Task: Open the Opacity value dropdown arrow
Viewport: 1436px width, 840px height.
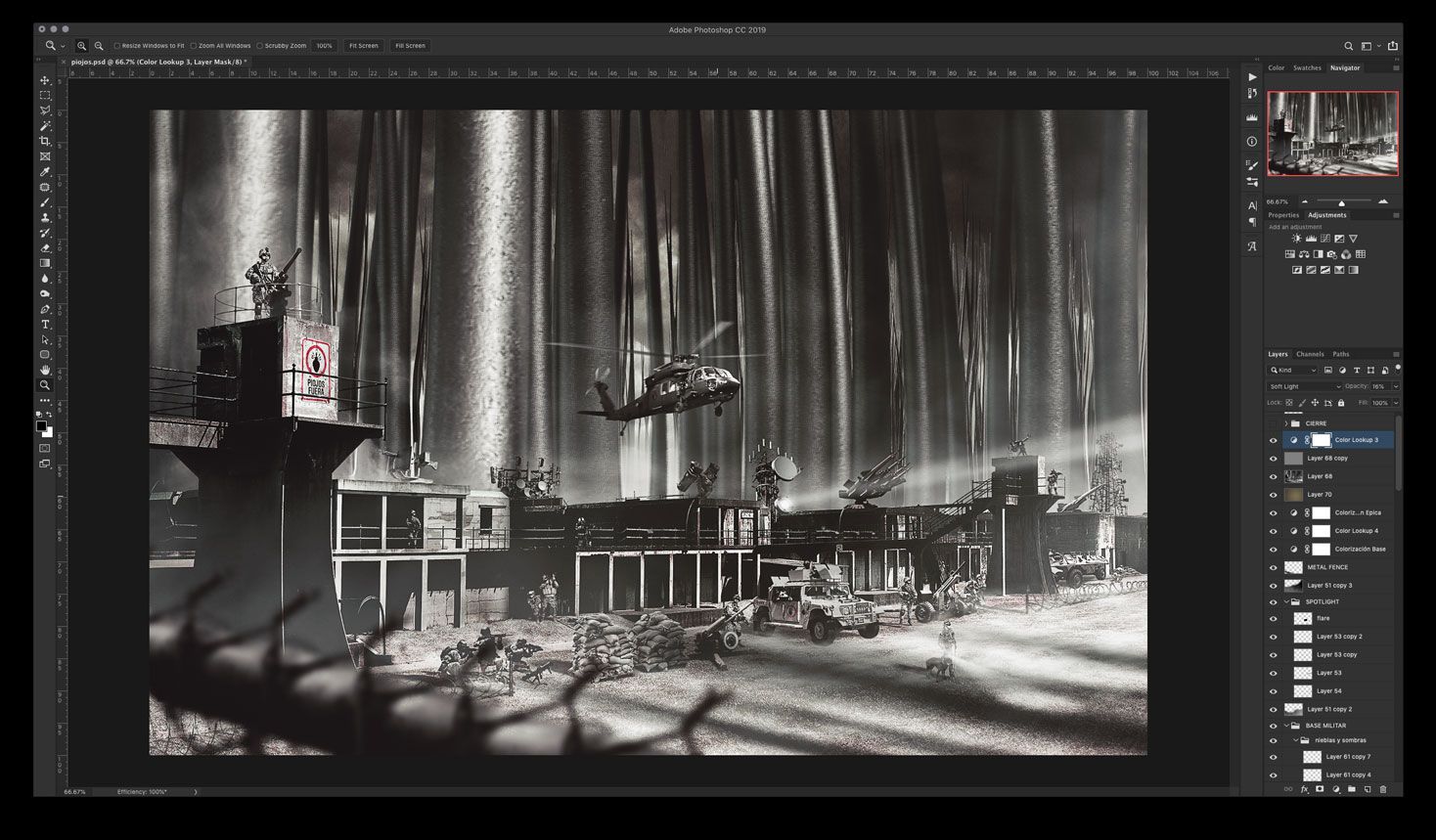Action: tap(1396, 386)
